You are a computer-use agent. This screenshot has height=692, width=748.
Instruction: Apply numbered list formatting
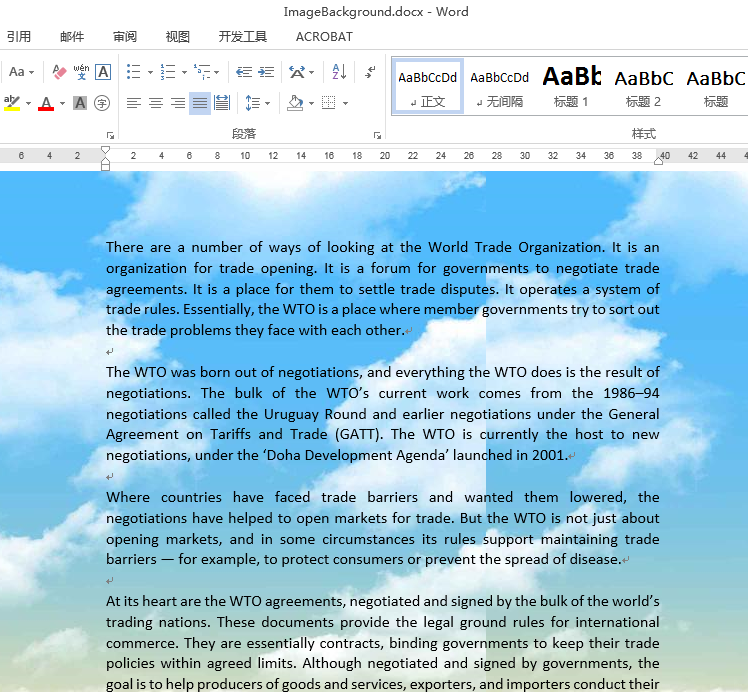click(x=167, y=72)
